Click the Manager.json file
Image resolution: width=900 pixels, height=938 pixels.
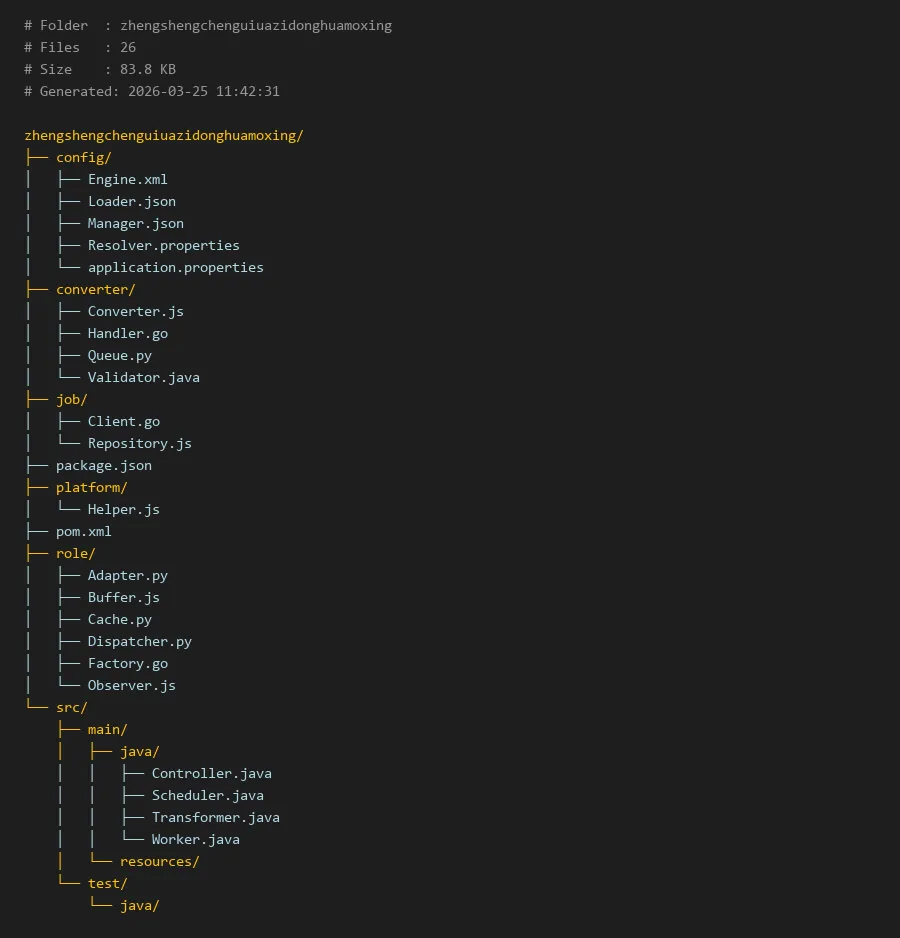point(135,223)
